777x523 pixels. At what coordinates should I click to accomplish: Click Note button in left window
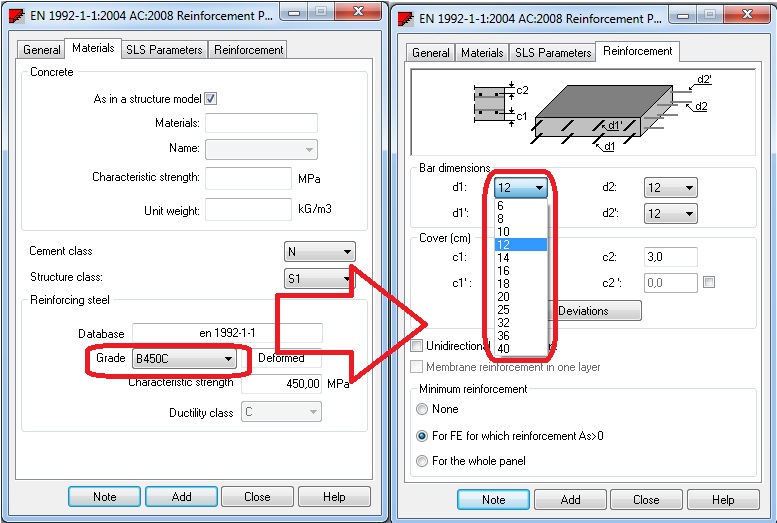105,497
